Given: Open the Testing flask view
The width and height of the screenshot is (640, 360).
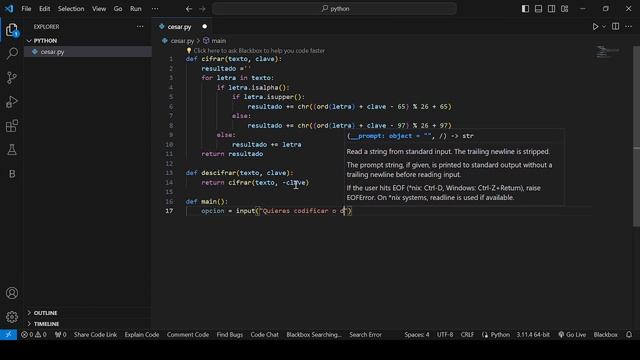Looking at the screenshot, I should (12, 150).
